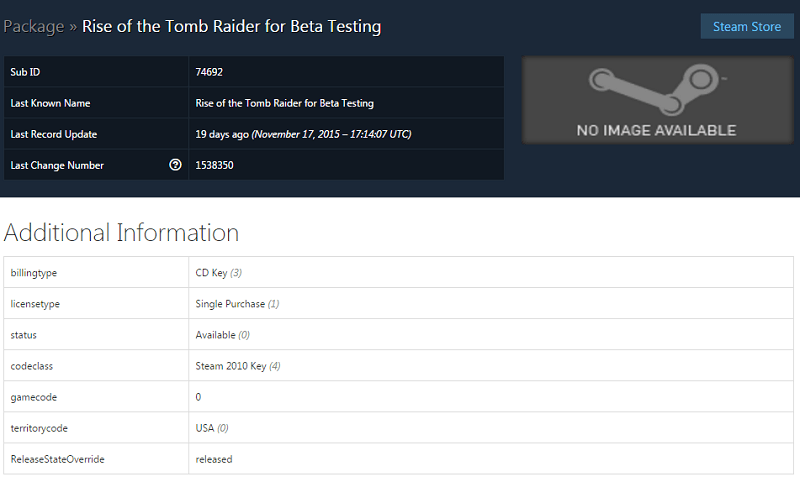Open the Steam Store button
This screenshot has height=482, width=800.
point(747,27)
